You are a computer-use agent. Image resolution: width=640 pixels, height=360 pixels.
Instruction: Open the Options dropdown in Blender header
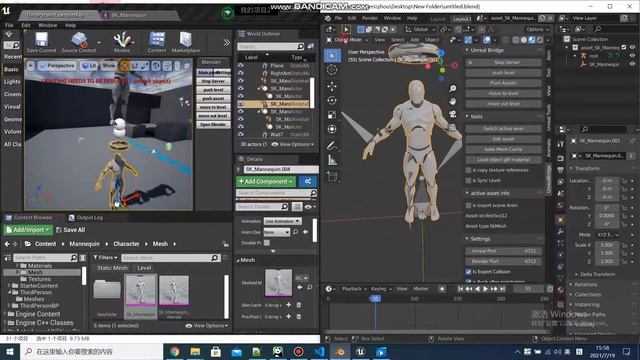point(537,29)
